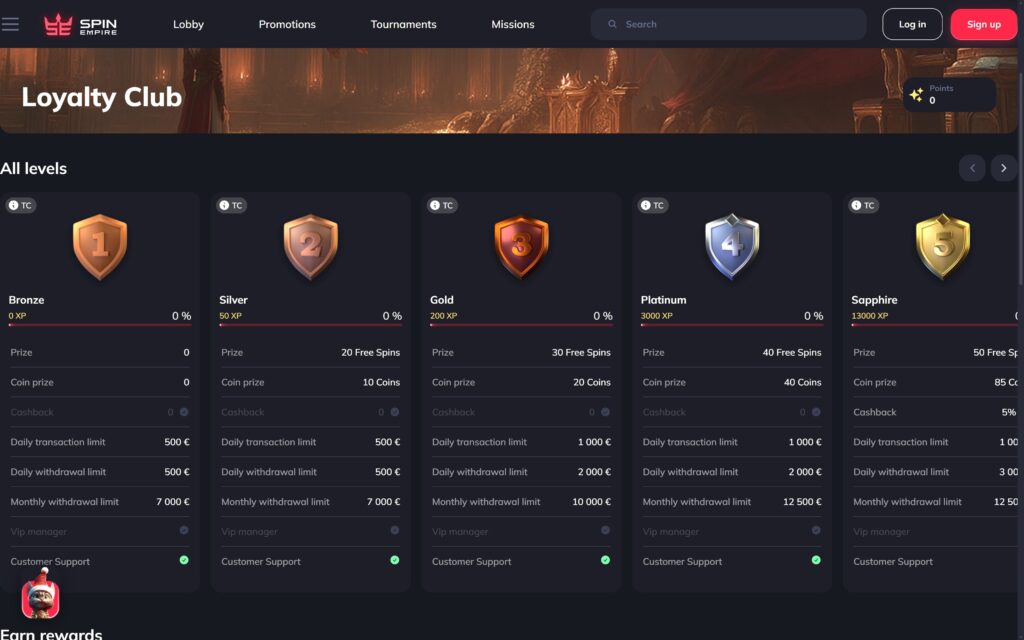This screenshot has width=1024, height=640.
Task: Click Bronze Customer Support green checkmark
Action: click(184, 560)
